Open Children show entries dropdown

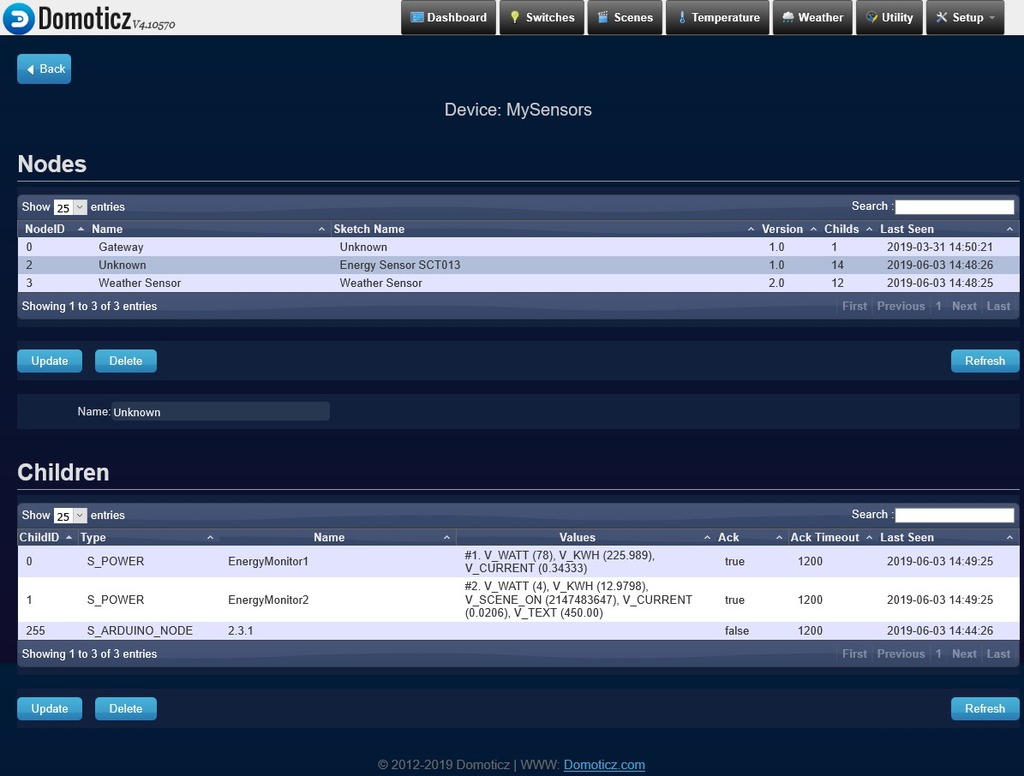(x=70, y=515)
